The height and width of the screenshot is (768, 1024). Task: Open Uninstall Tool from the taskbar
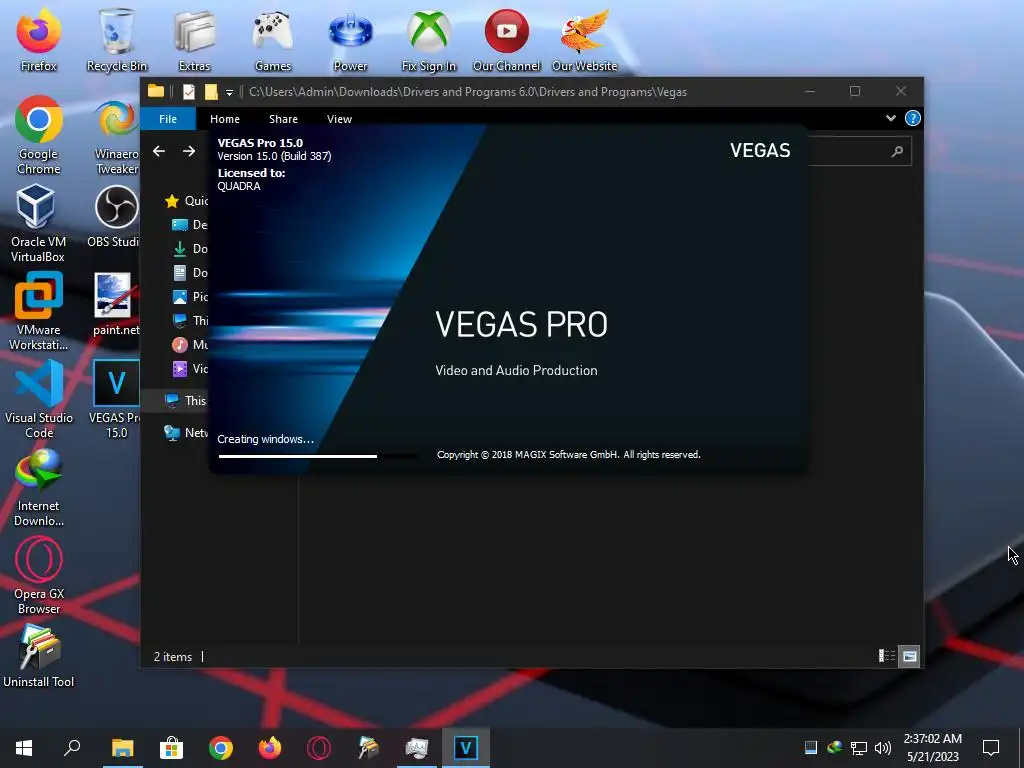point(368,748)
